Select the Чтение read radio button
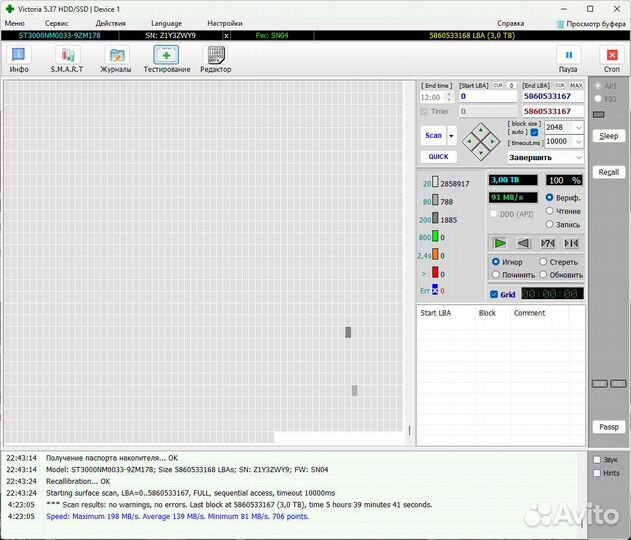631x540 pixels. (x=550, y=211)
